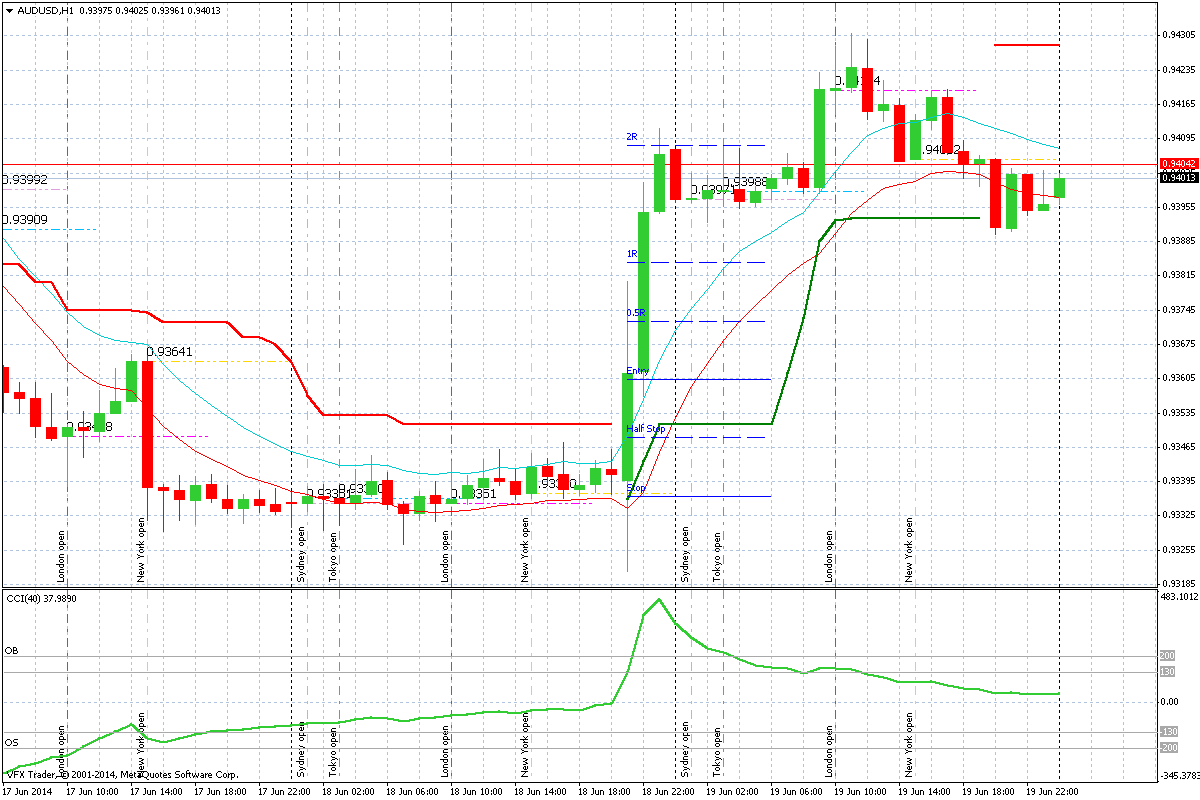
Task: Select the 0.93641 price label
Action: [169, 352]
